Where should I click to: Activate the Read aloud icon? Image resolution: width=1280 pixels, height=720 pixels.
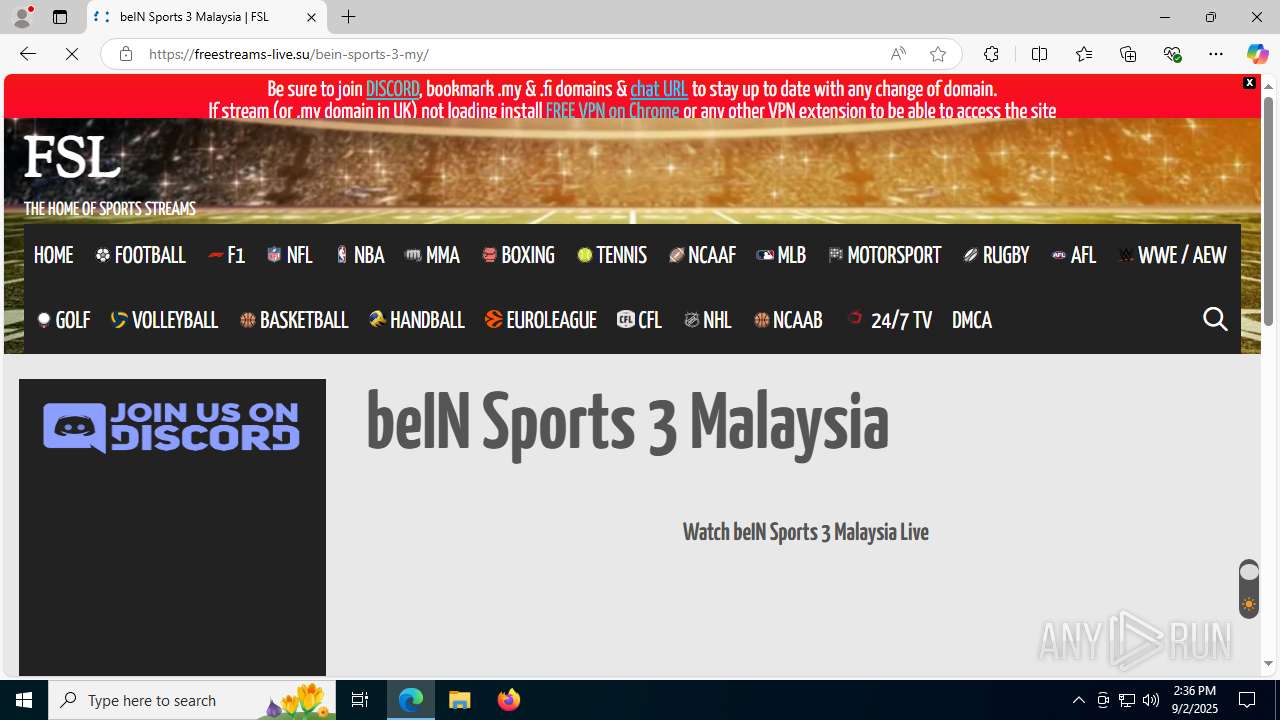pos(898,54)
